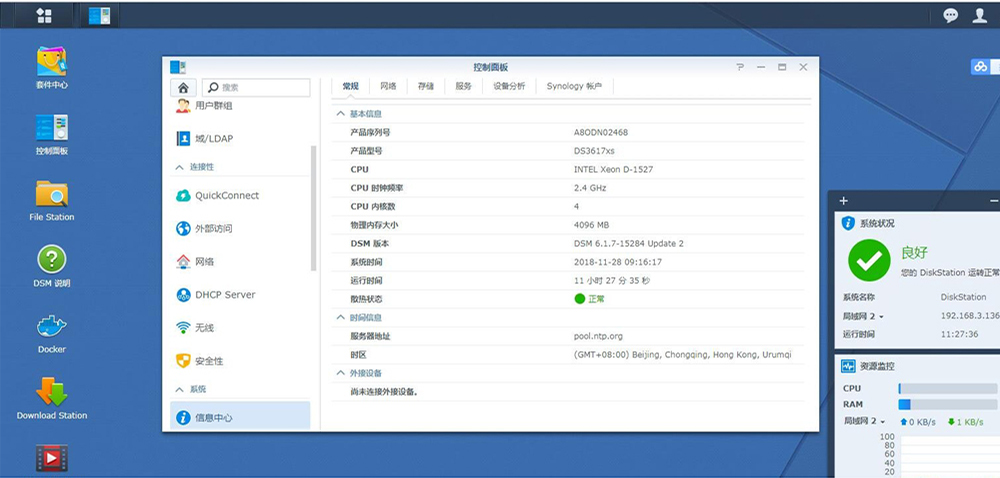The height and width of the screenshot is (478, 1000).
Task: Switch to the Synology 帐户 tab
Action: point(574,87)
